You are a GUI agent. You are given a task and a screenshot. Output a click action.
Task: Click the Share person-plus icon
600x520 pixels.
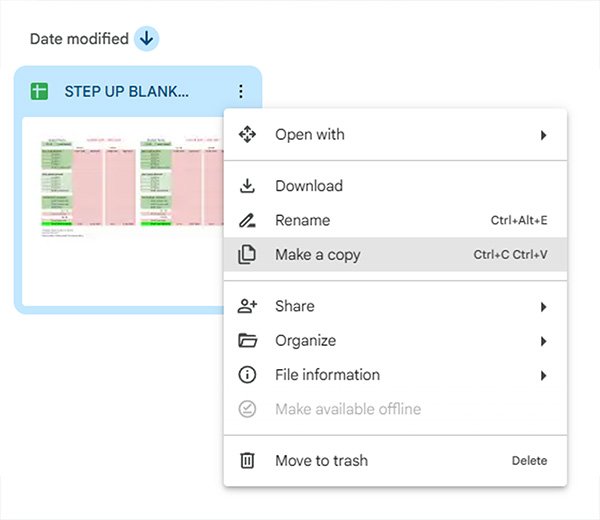(x=247, y=306)
